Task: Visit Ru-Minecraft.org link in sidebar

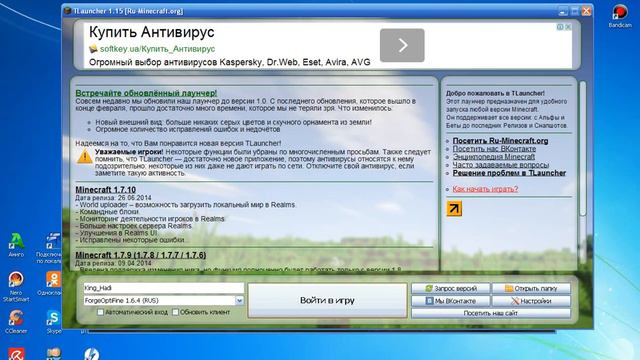Action: [x=500, y=141]
